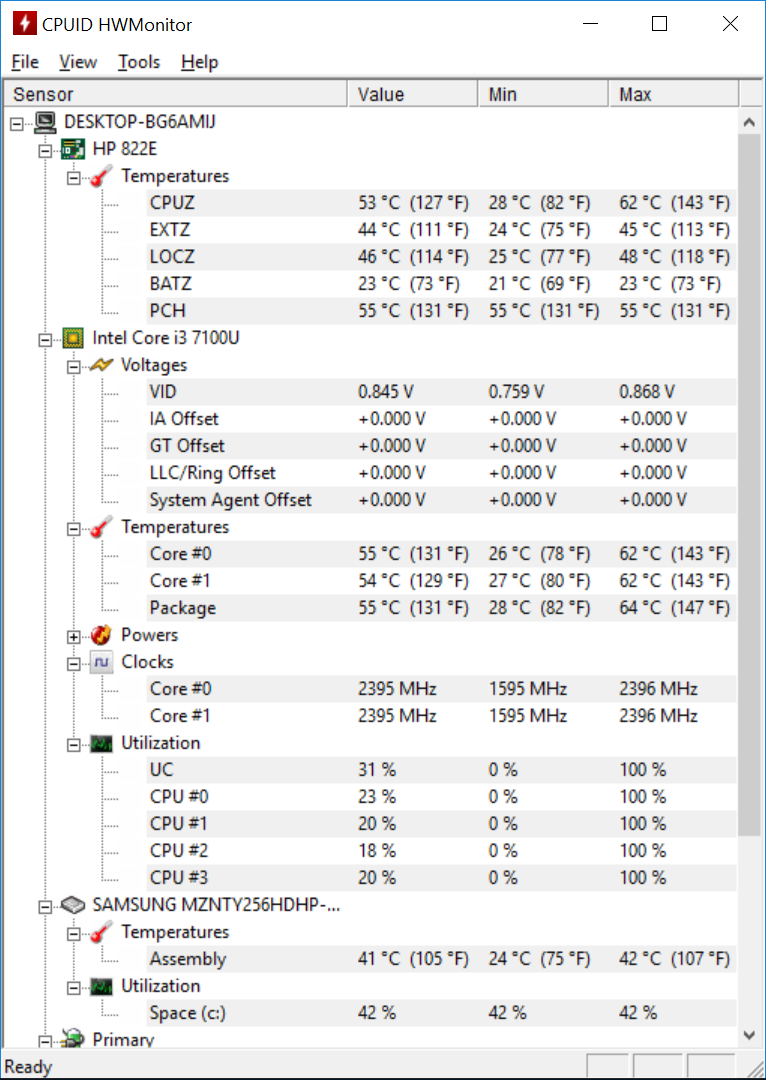Open the Tools menu
The image size is (766, 1080).
(139, 62)
